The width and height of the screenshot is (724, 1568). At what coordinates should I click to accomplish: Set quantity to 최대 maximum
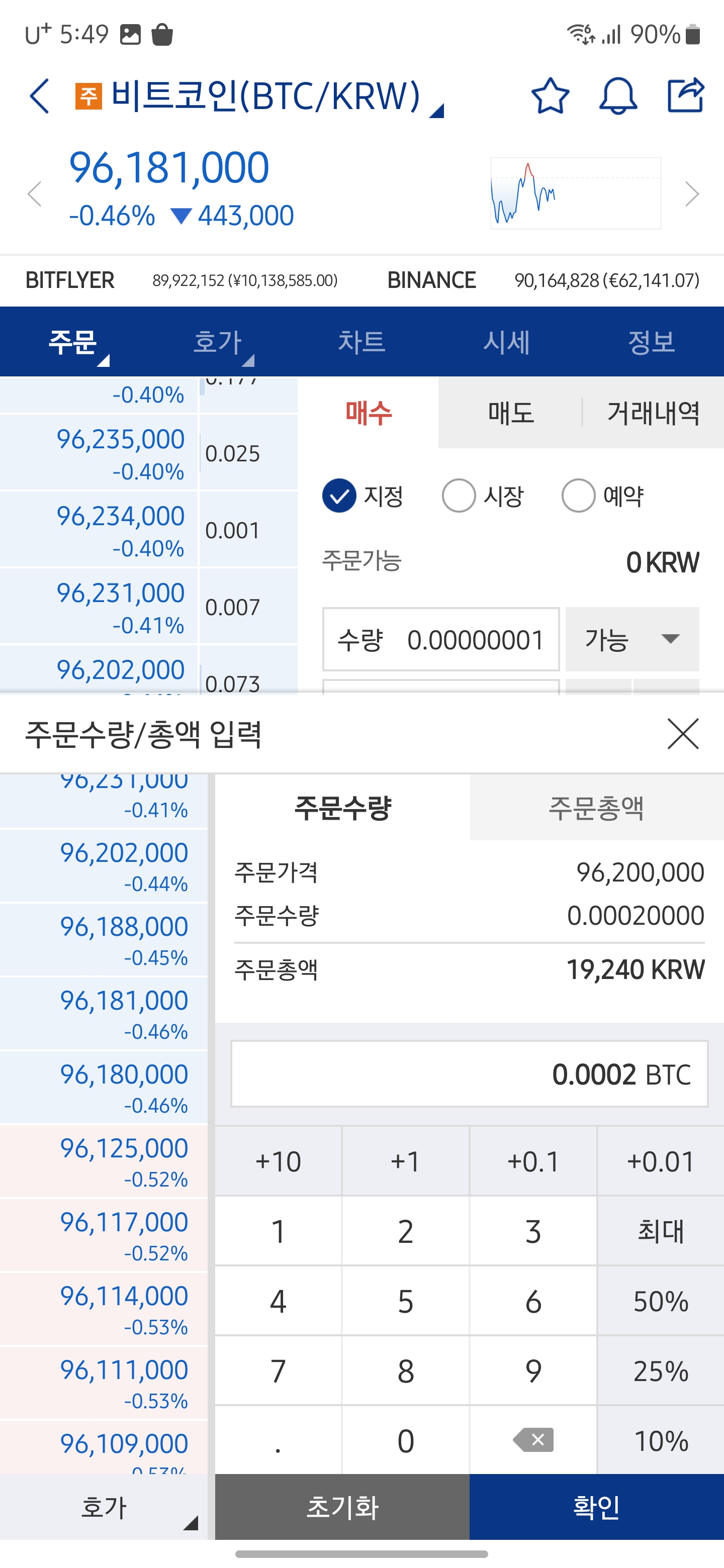point(661,1231)
